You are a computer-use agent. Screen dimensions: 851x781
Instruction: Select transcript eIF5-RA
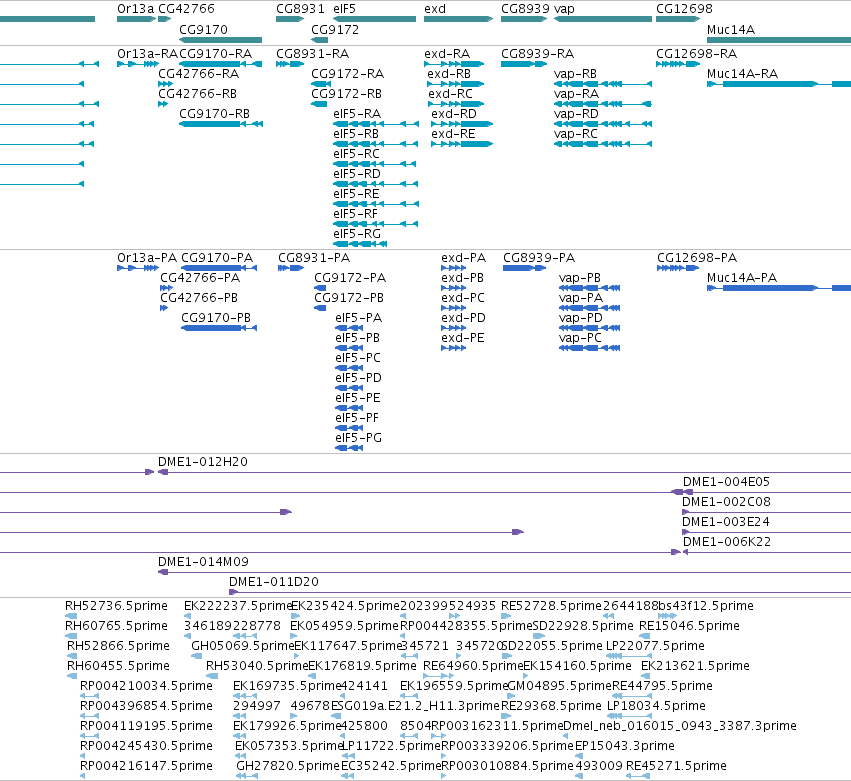pos(376,124)
